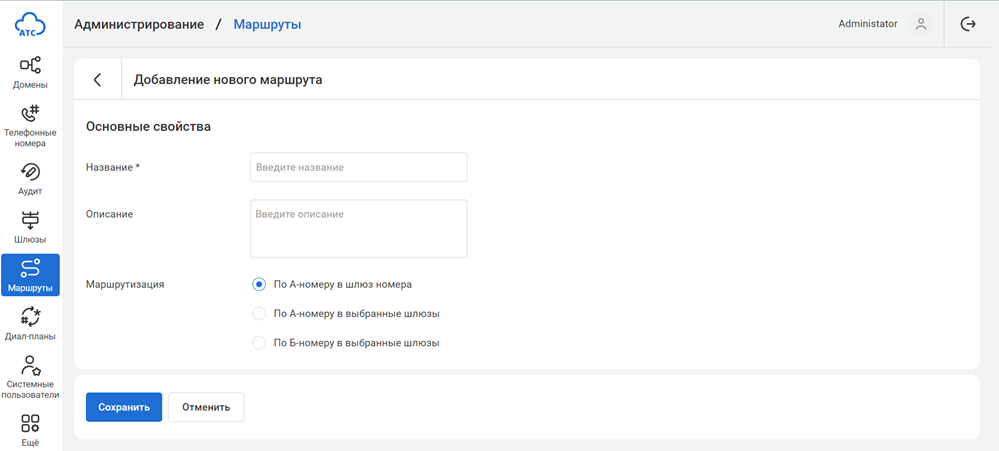Focus the Название input field
Viewport: 999px width, 451px height.
(x=358, y=167)
